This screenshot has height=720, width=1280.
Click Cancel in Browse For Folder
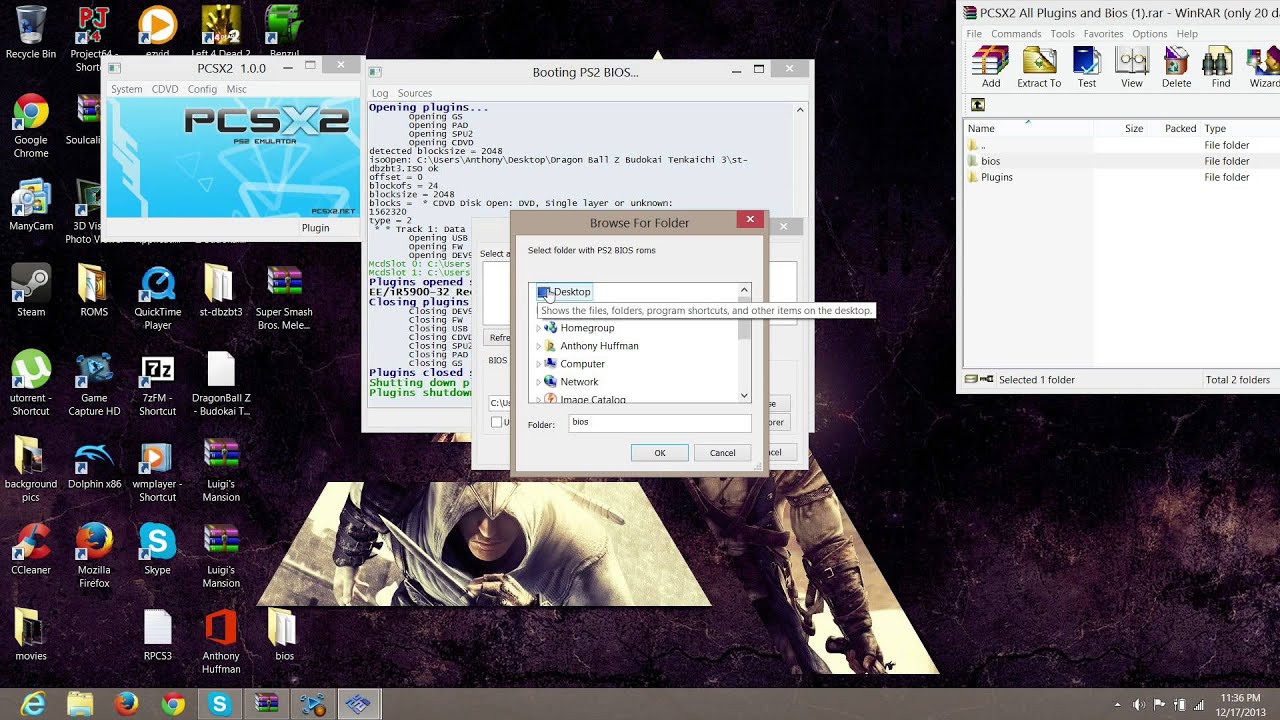723,453
